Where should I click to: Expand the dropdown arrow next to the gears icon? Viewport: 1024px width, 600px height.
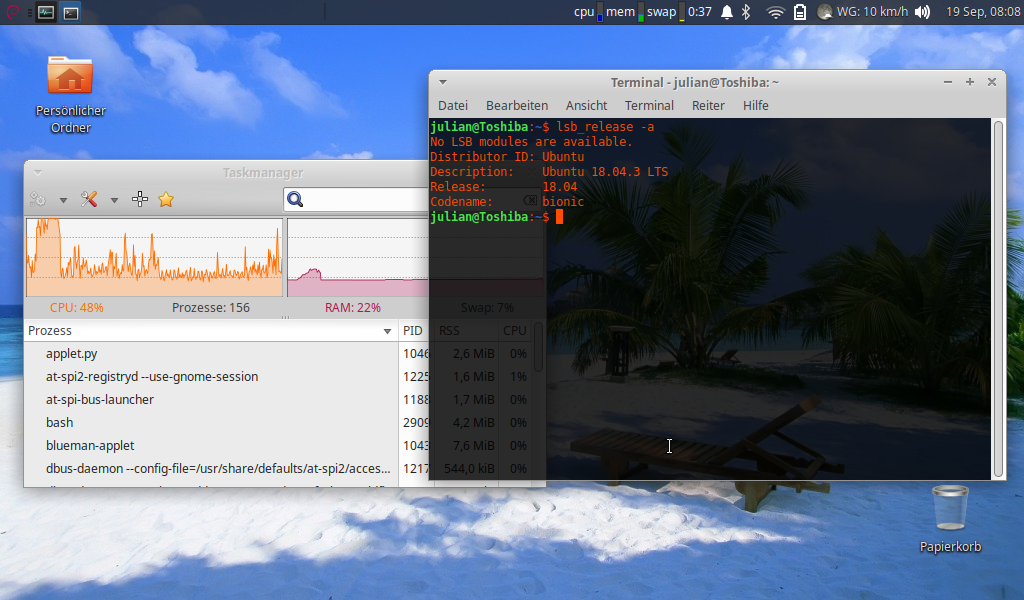point(63,200)
